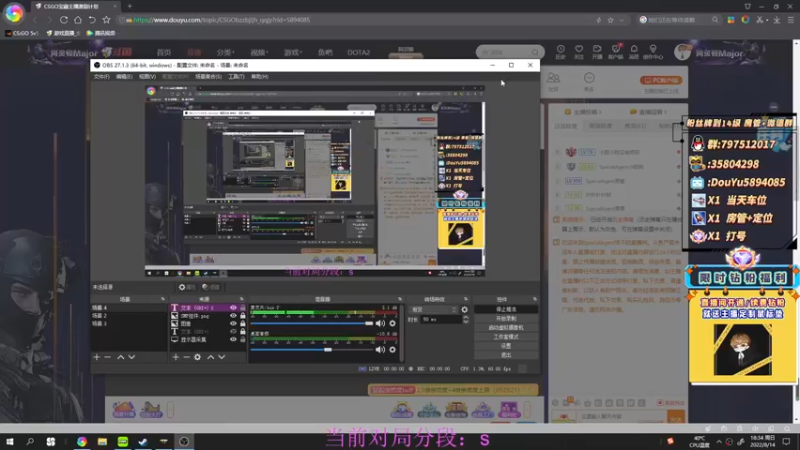This screenshot has width=800, height=450.
Task: Remove the selected source in OBS
Action: pos(186,357)
